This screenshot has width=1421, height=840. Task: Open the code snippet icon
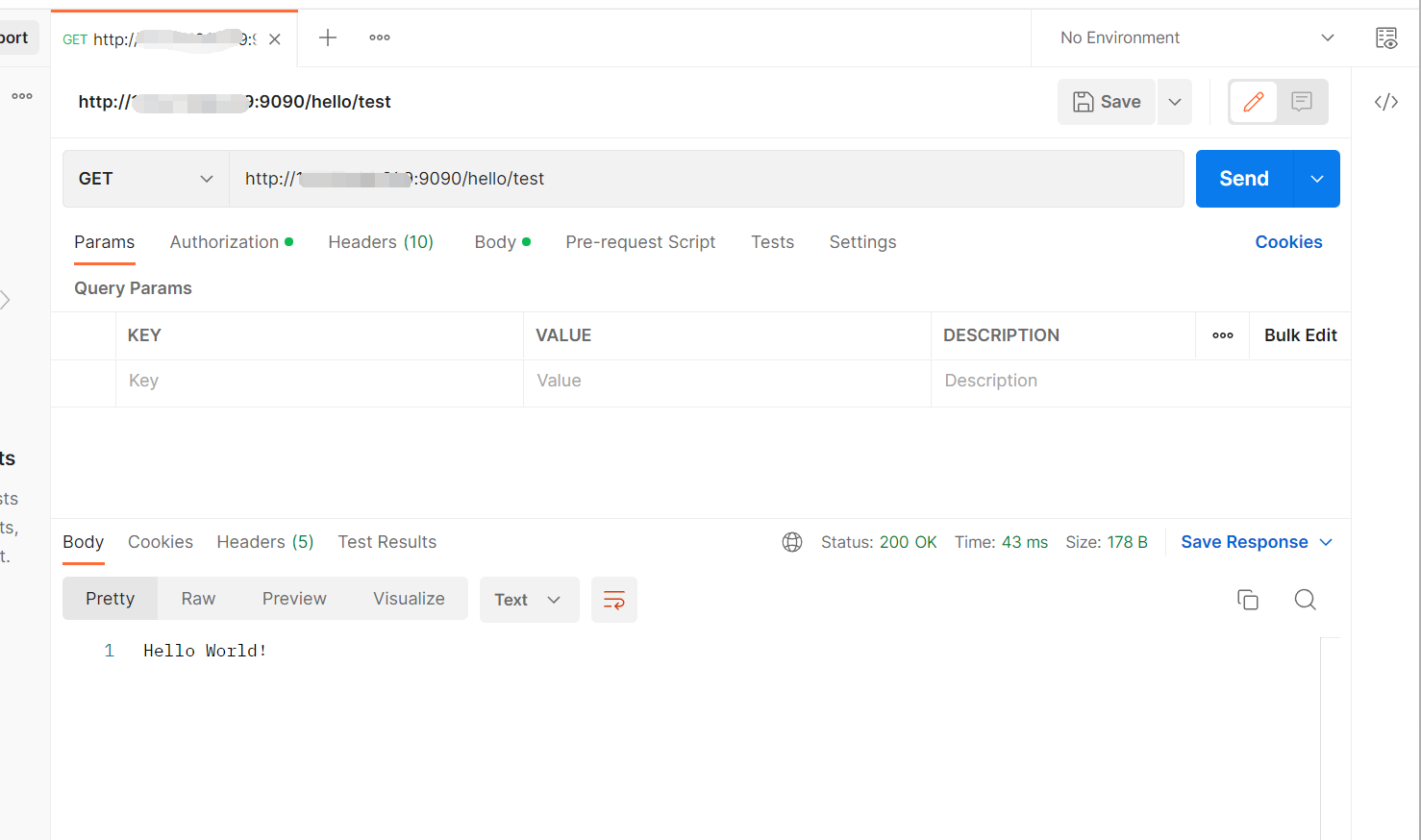1386,102
